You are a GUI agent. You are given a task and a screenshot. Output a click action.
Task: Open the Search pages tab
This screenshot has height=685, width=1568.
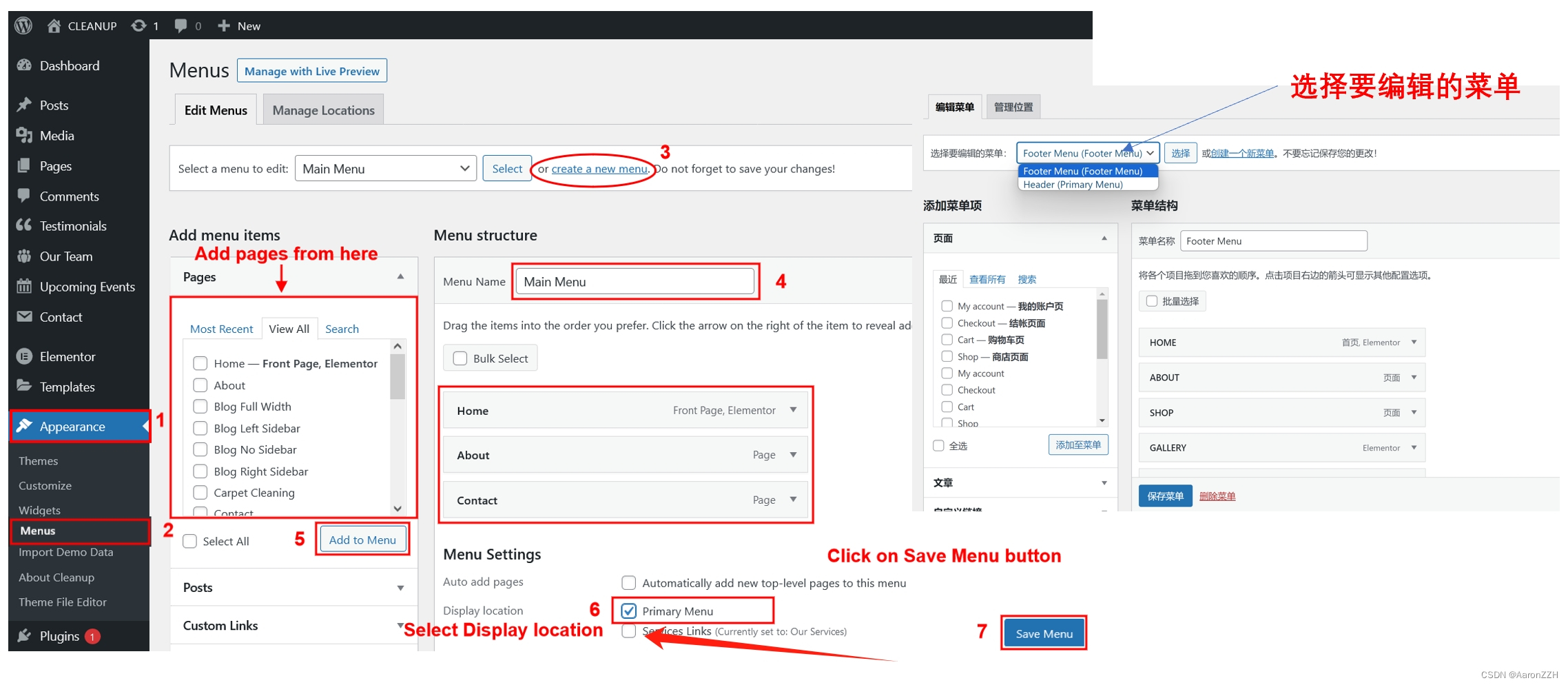pos(342,329)
